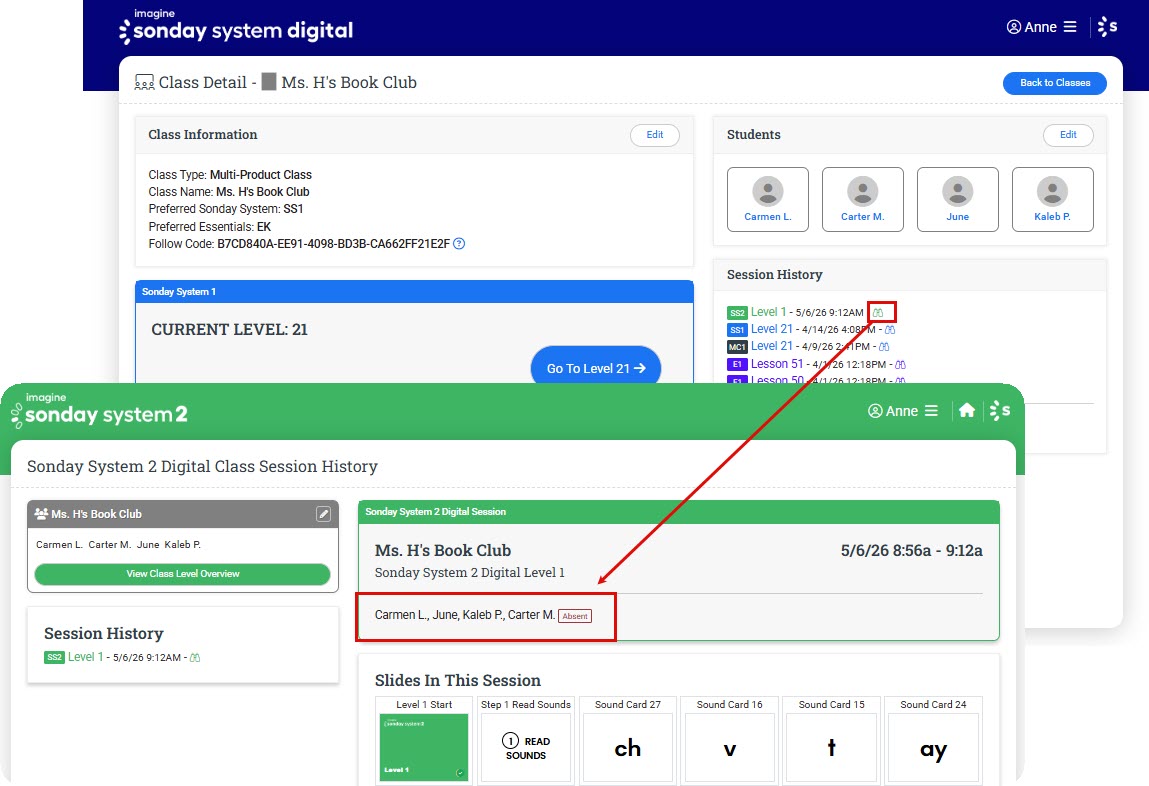Click the Back to Classes button
Viewport: 1149px width, 786px height.
1054,83
